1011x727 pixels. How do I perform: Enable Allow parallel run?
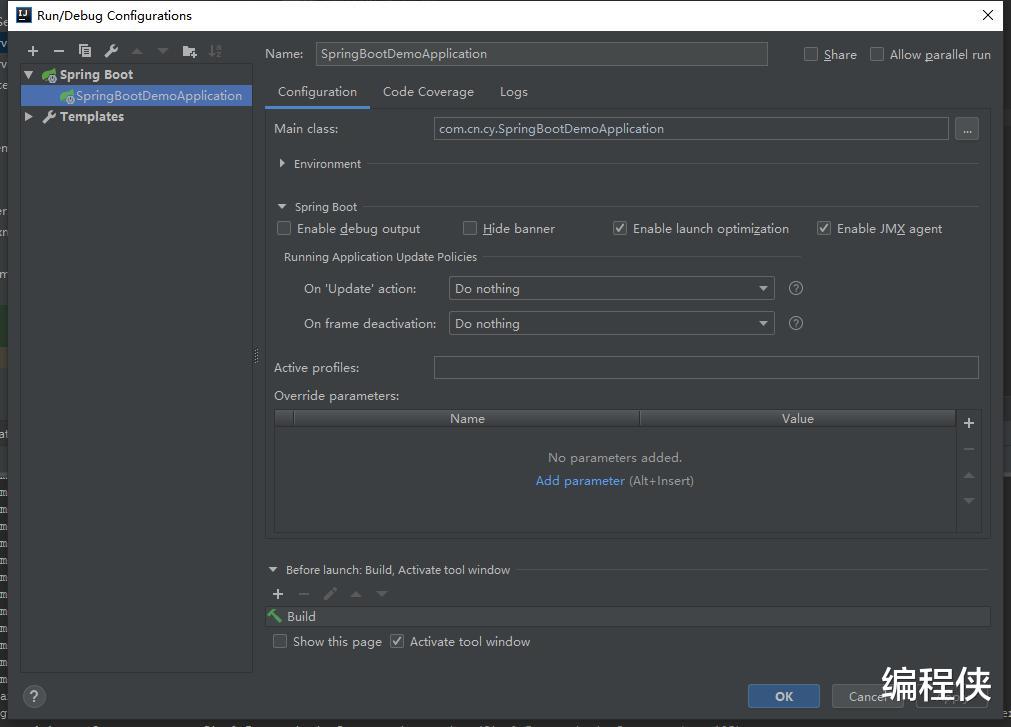876,54
